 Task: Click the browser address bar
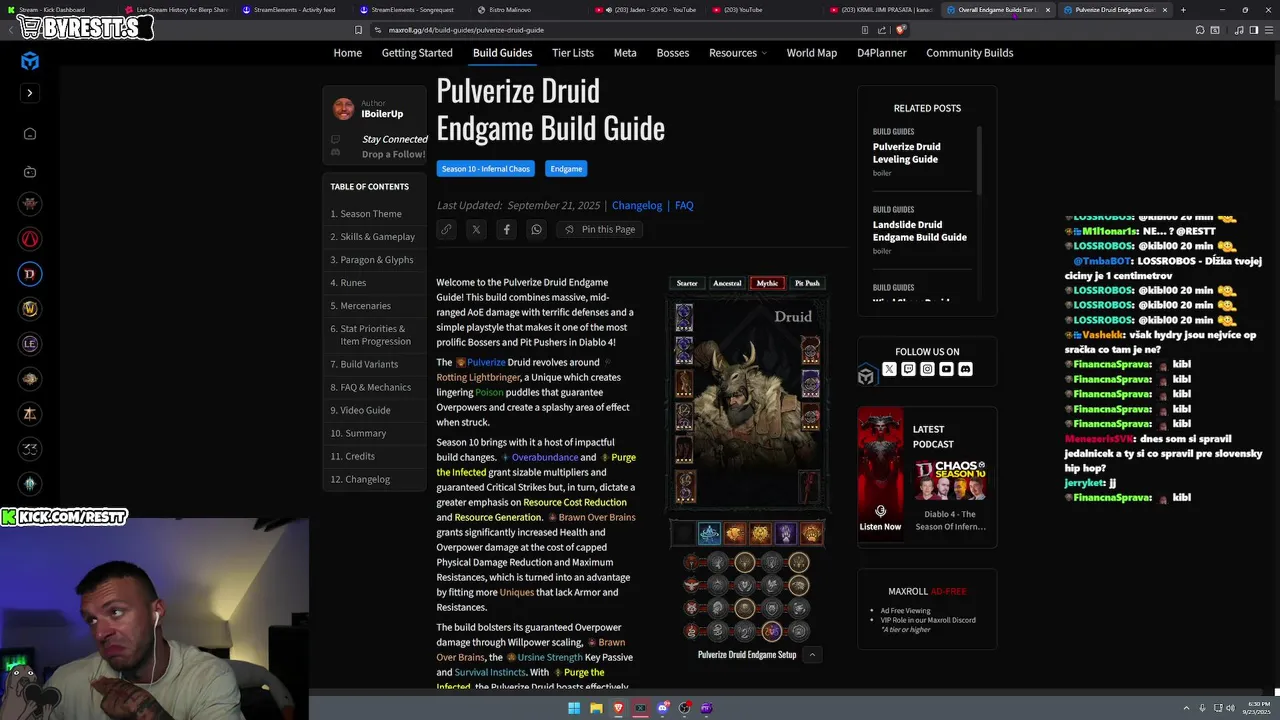610,30
